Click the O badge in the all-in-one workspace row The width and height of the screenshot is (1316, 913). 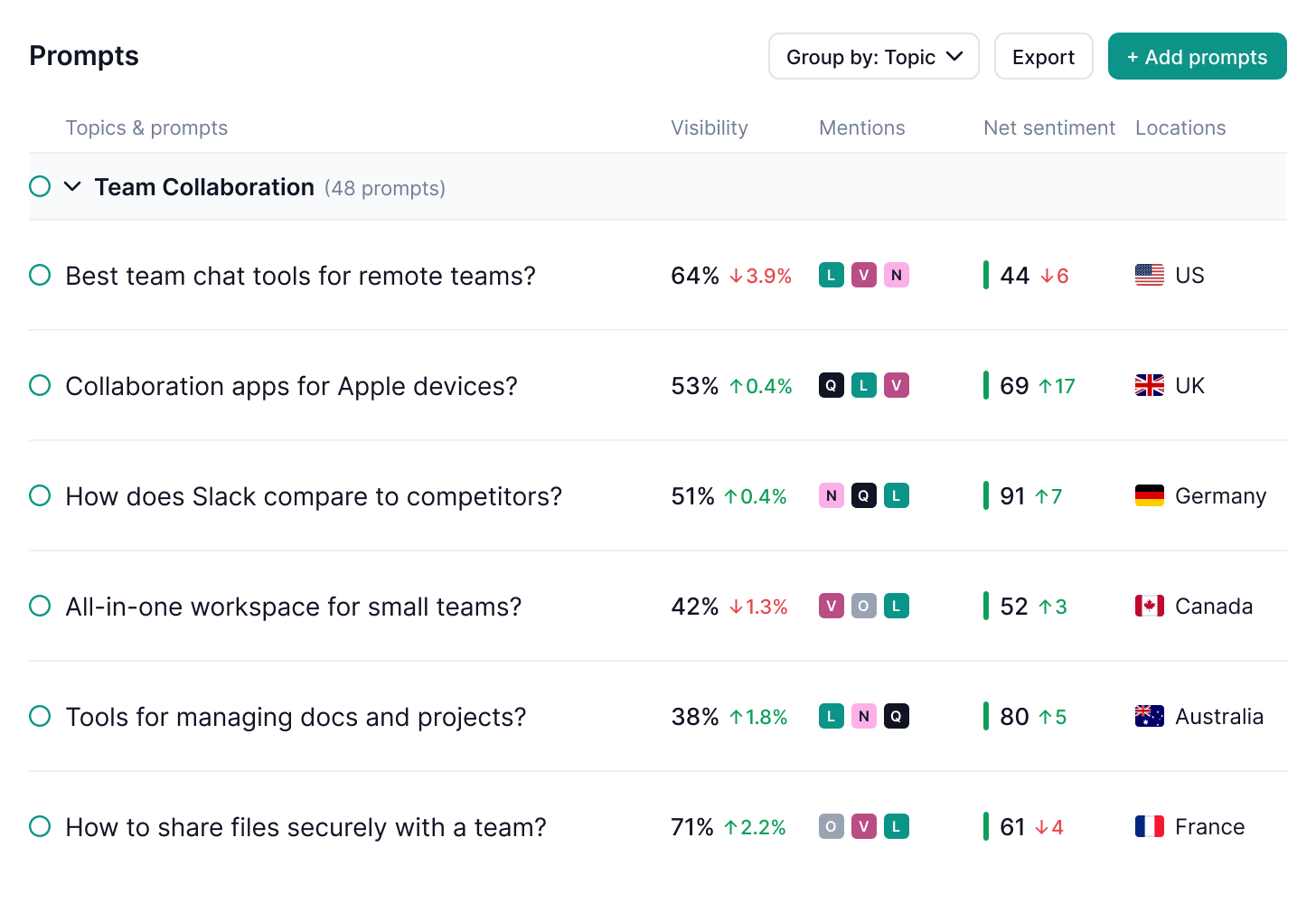click(x=864, y=606)
